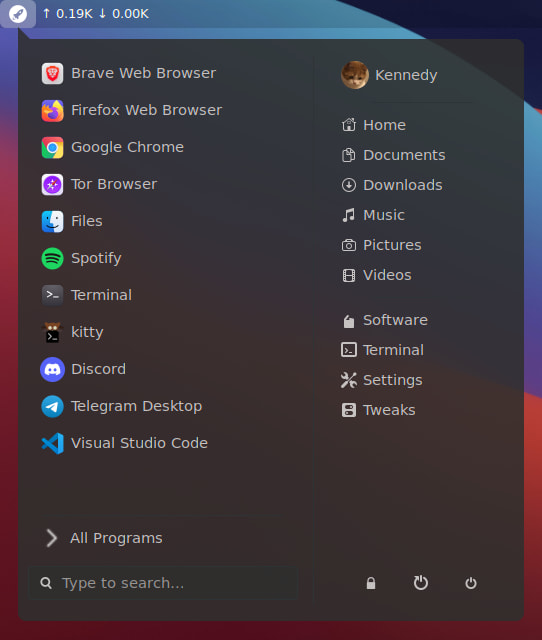Click the Documents page icon
Image resolution: width=542 pixels, height=640 pixels.
[349, 155]
